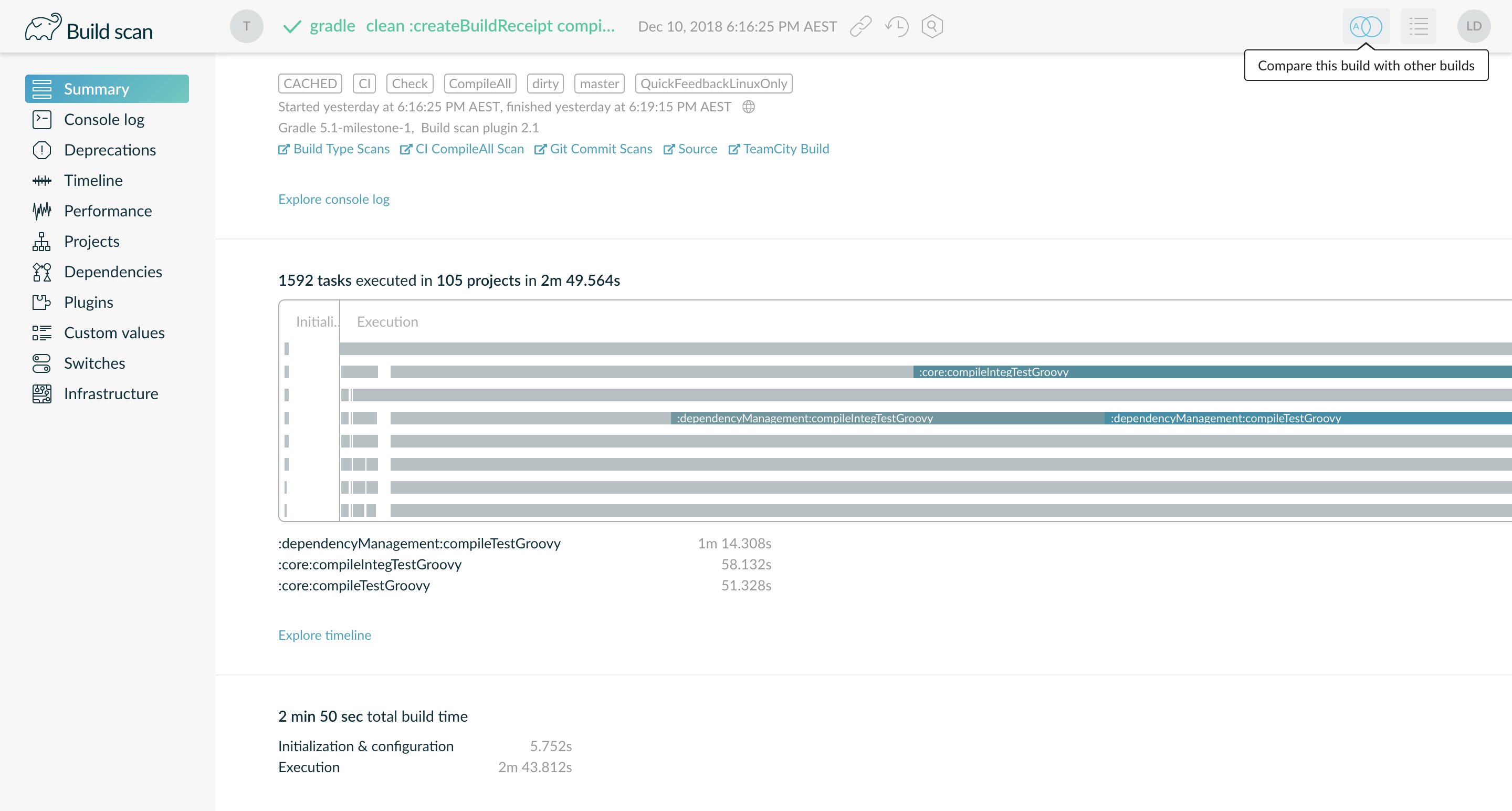Click the globe timezone icon

coord(748,107)
